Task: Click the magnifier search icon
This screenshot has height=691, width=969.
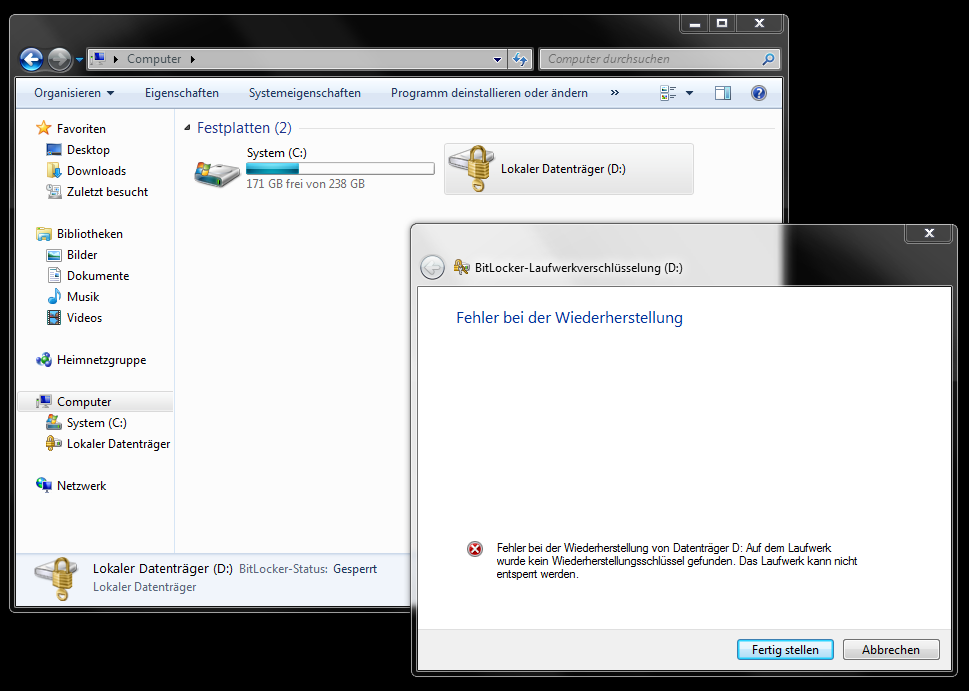Action: pos(768,59)
